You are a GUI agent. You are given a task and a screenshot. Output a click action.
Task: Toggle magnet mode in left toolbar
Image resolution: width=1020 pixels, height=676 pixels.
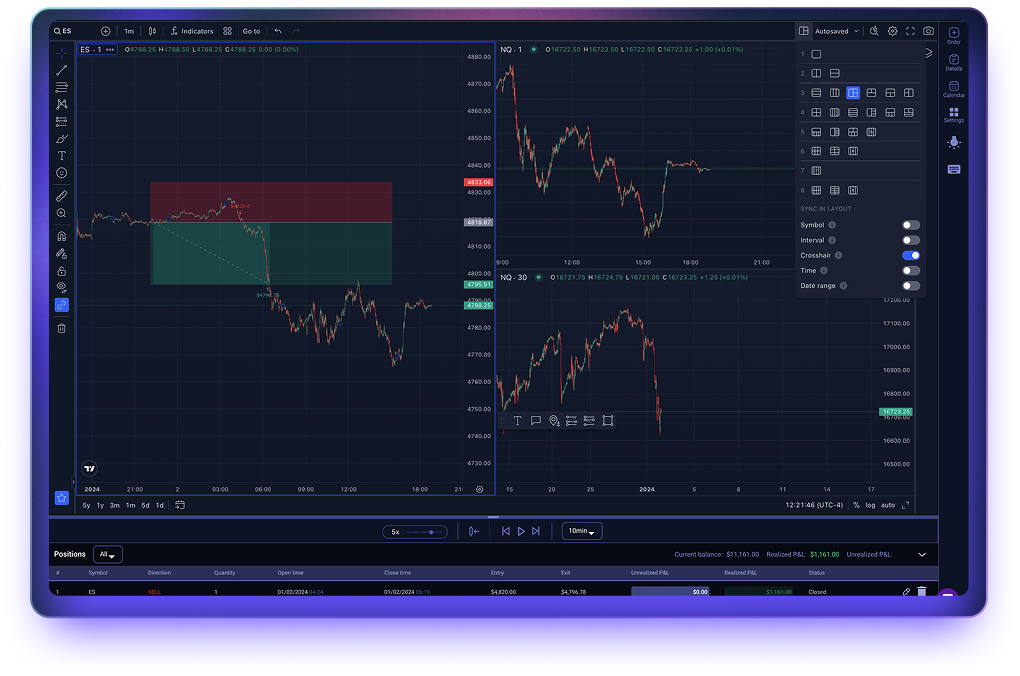pos(62,236)
